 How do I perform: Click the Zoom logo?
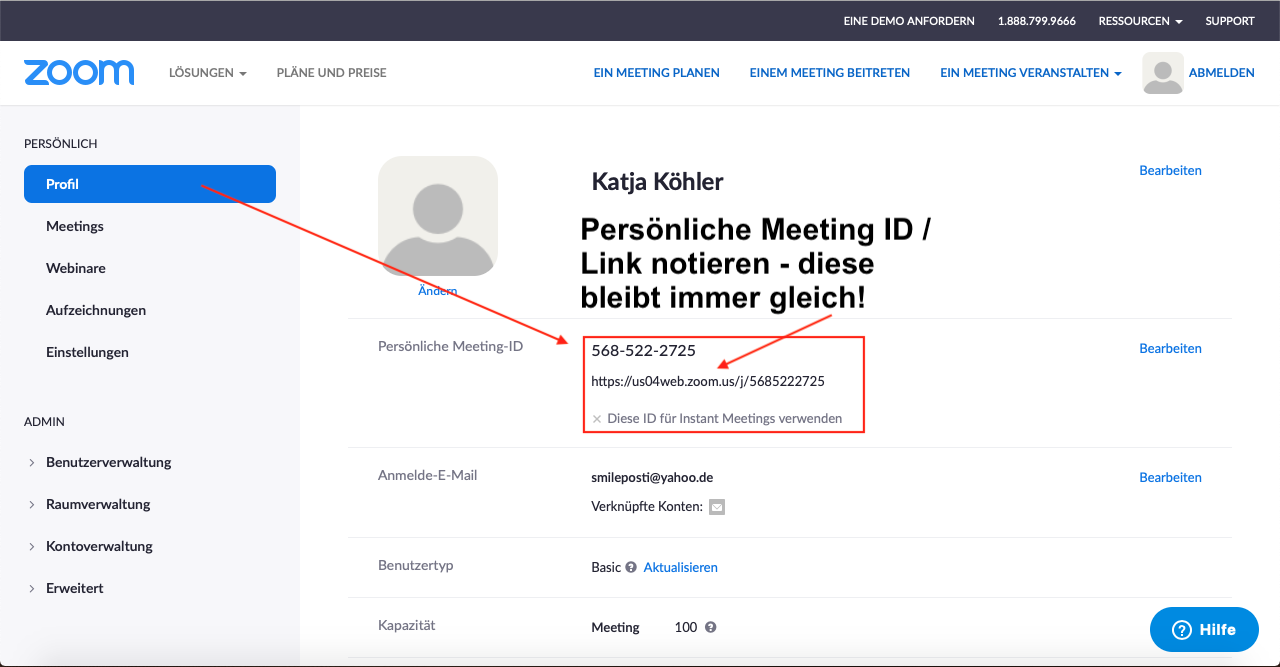[x=79, y=73]
